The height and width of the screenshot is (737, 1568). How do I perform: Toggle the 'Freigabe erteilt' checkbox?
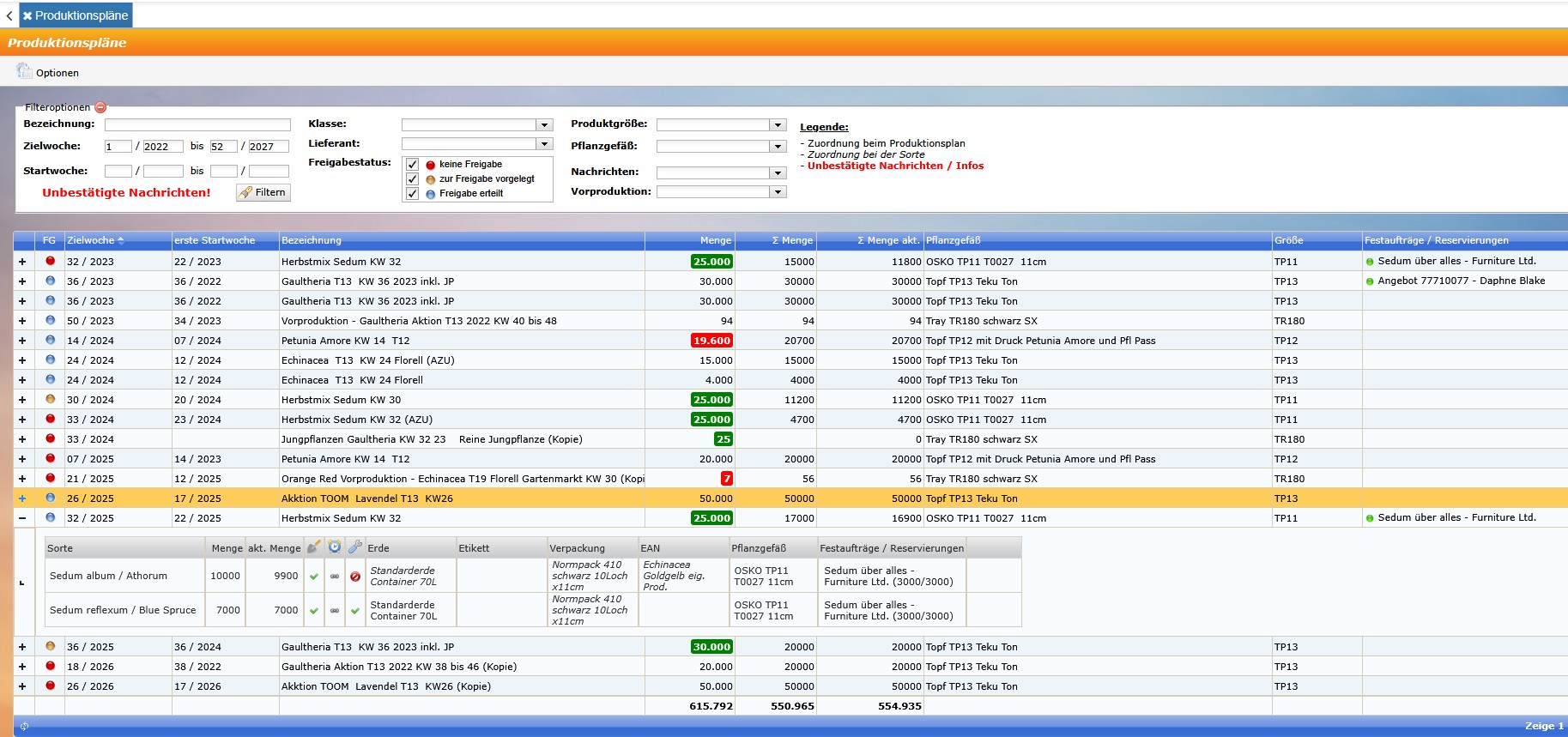tap(413, 194)
